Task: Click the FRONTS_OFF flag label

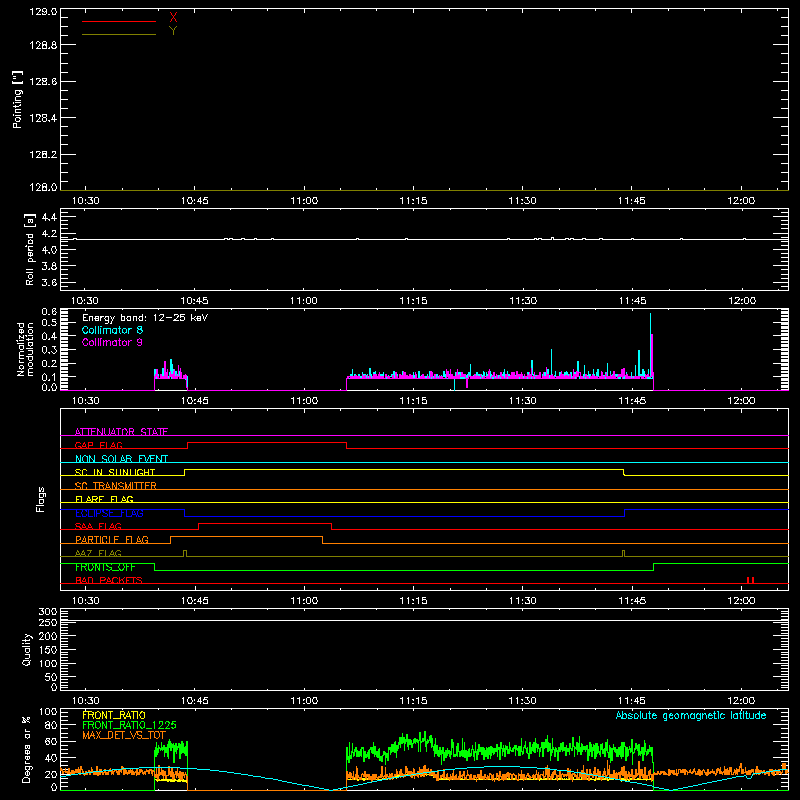Action: tap(105, 567)
